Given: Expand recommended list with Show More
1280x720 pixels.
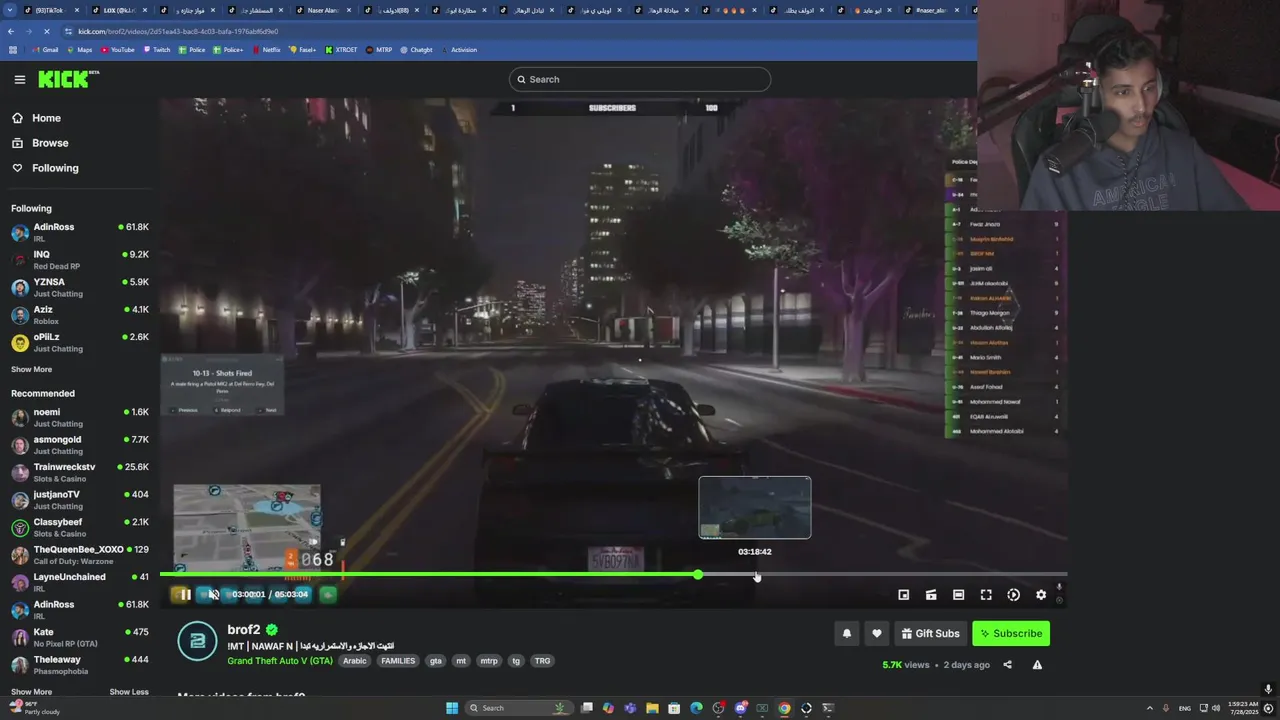Looking at the screenshot, I should click(x=31, y=692).
